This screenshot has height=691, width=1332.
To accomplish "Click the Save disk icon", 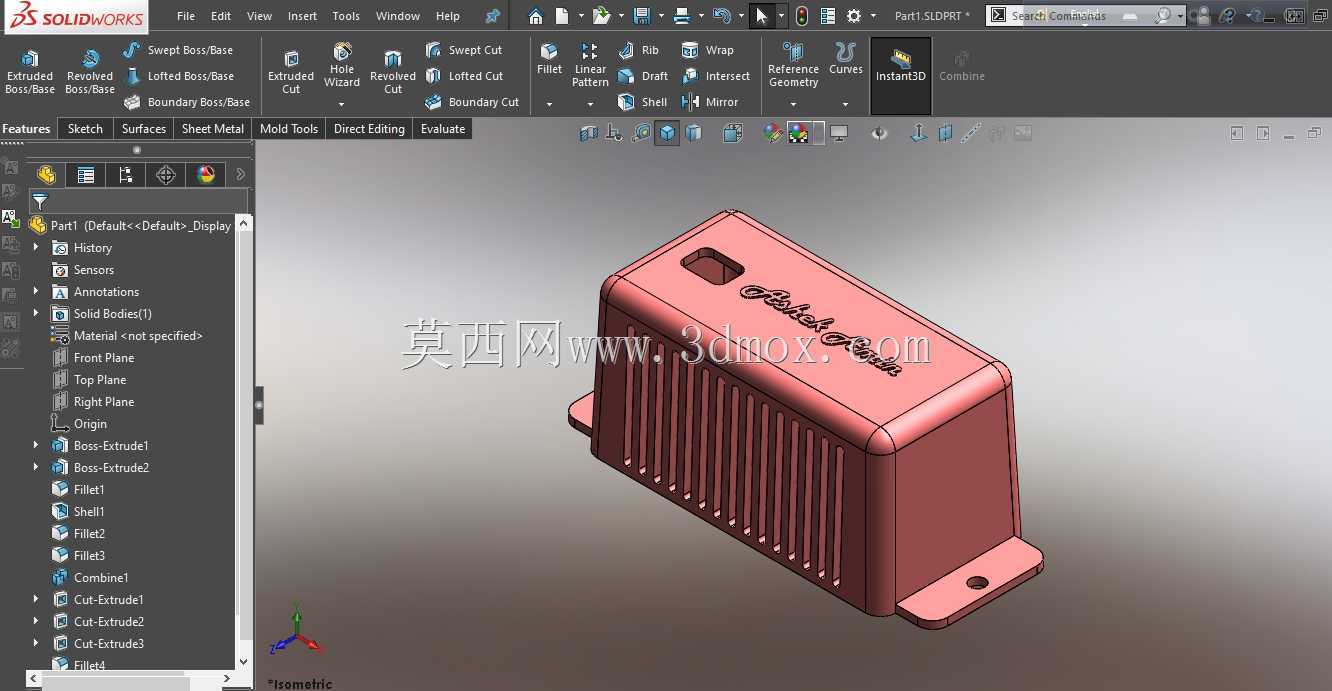I will point(642,16).
